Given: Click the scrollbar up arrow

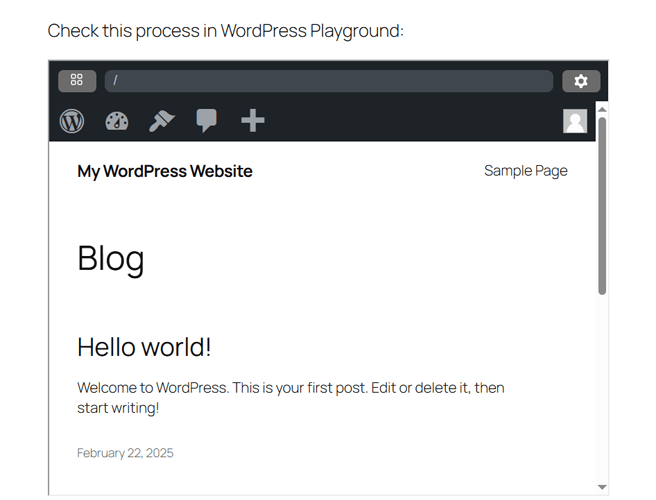Looking at the screenshot, I should pos(602,109).
